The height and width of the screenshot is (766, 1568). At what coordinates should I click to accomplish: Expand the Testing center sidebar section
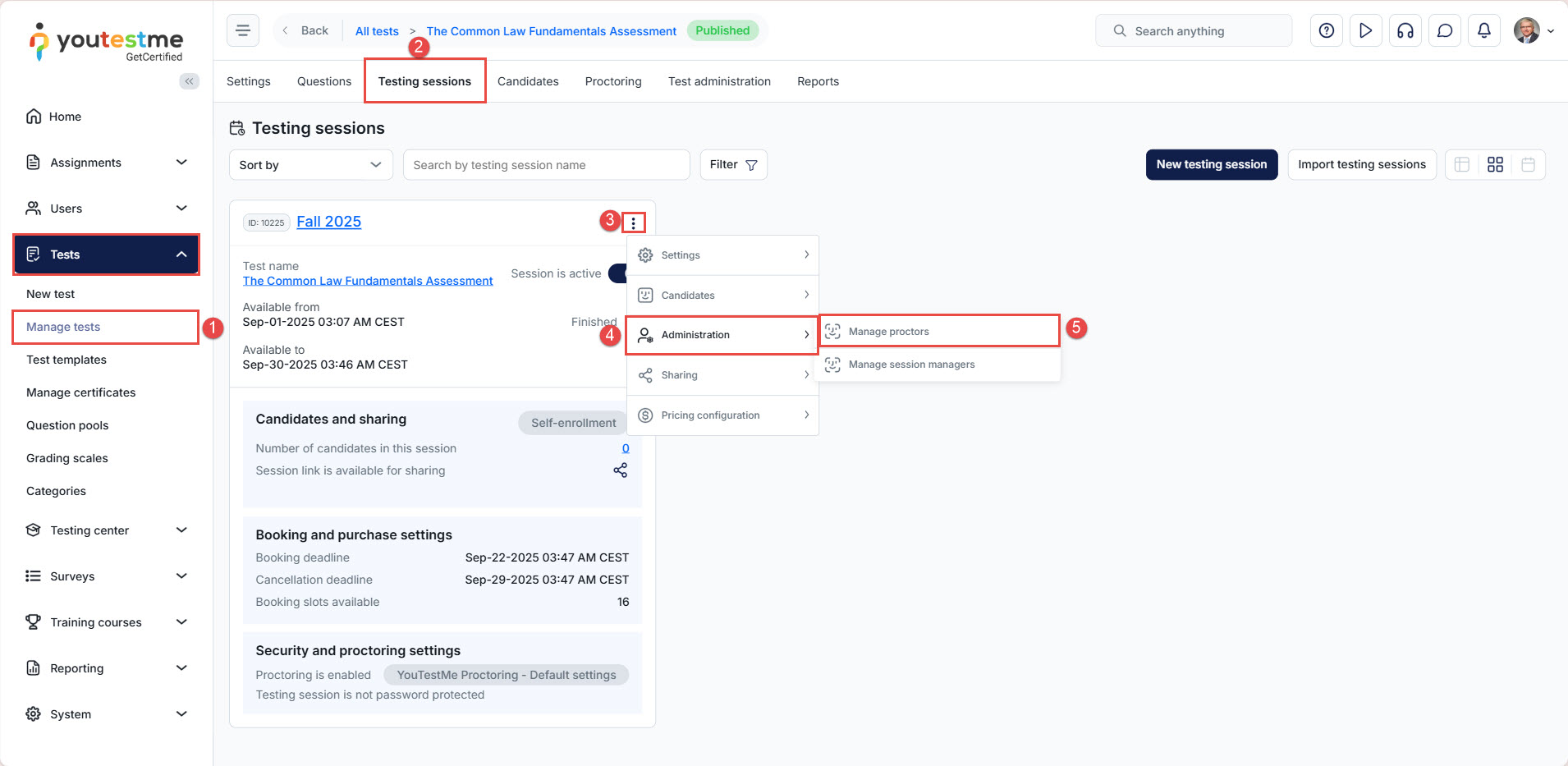tap(107, 530)
